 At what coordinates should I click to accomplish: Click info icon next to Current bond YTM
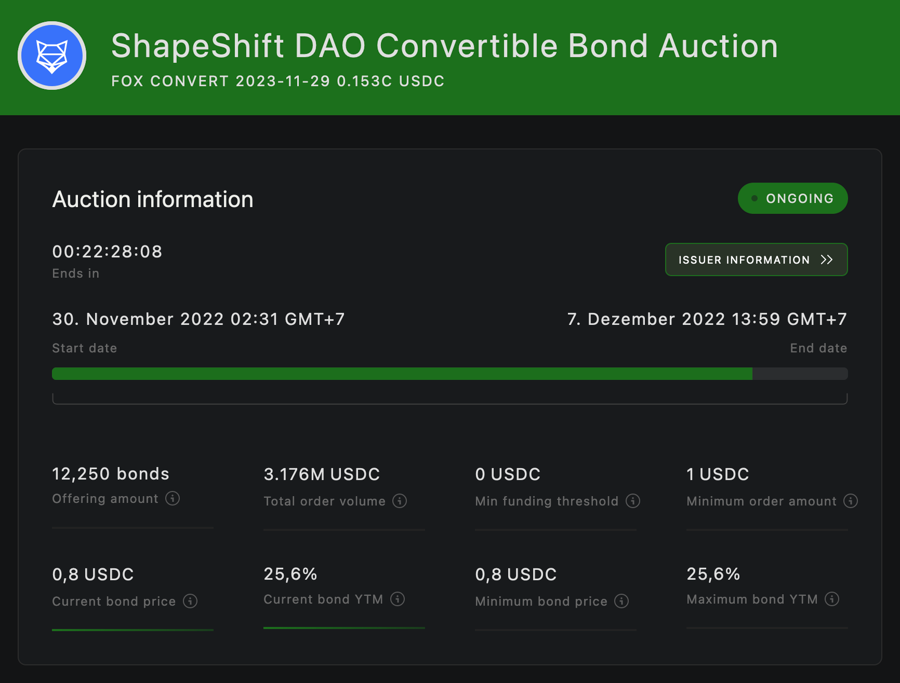point(398,599)
